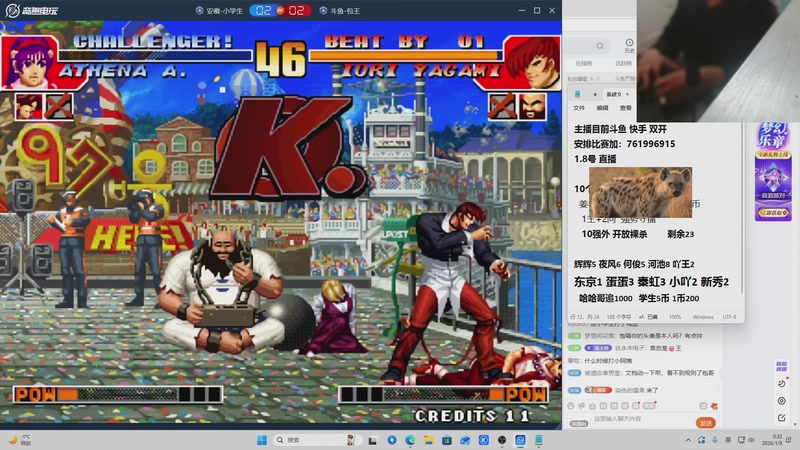Click the emoji face icon in chat toolbar
800x450 pixels.
click(x=571, y=406)
